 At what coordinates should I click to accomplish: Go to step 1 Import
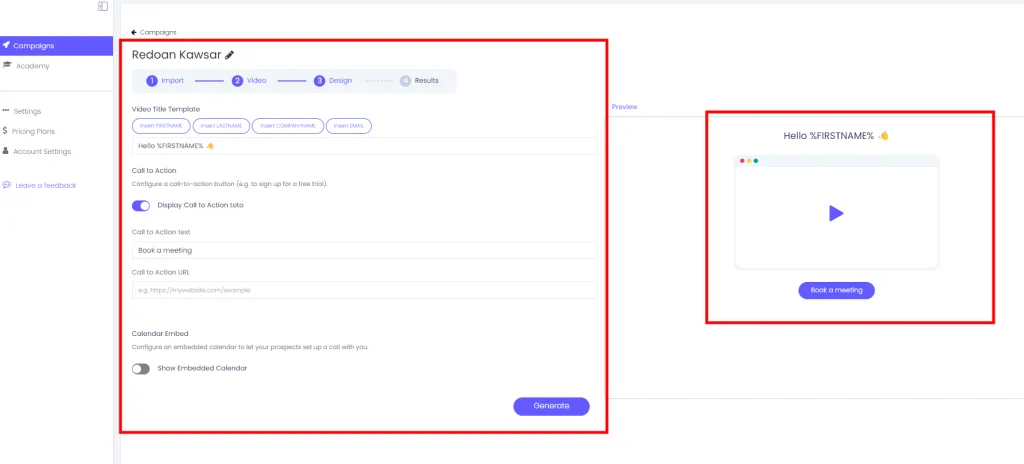165,80
